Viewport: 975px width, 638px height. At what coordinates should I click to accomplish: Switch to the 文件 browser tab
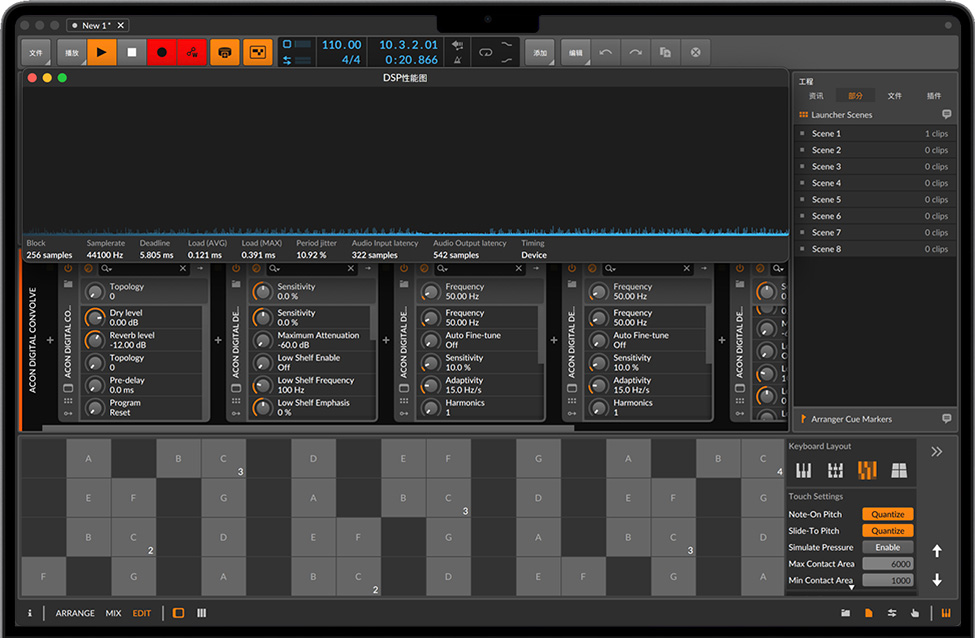(894, 96)
